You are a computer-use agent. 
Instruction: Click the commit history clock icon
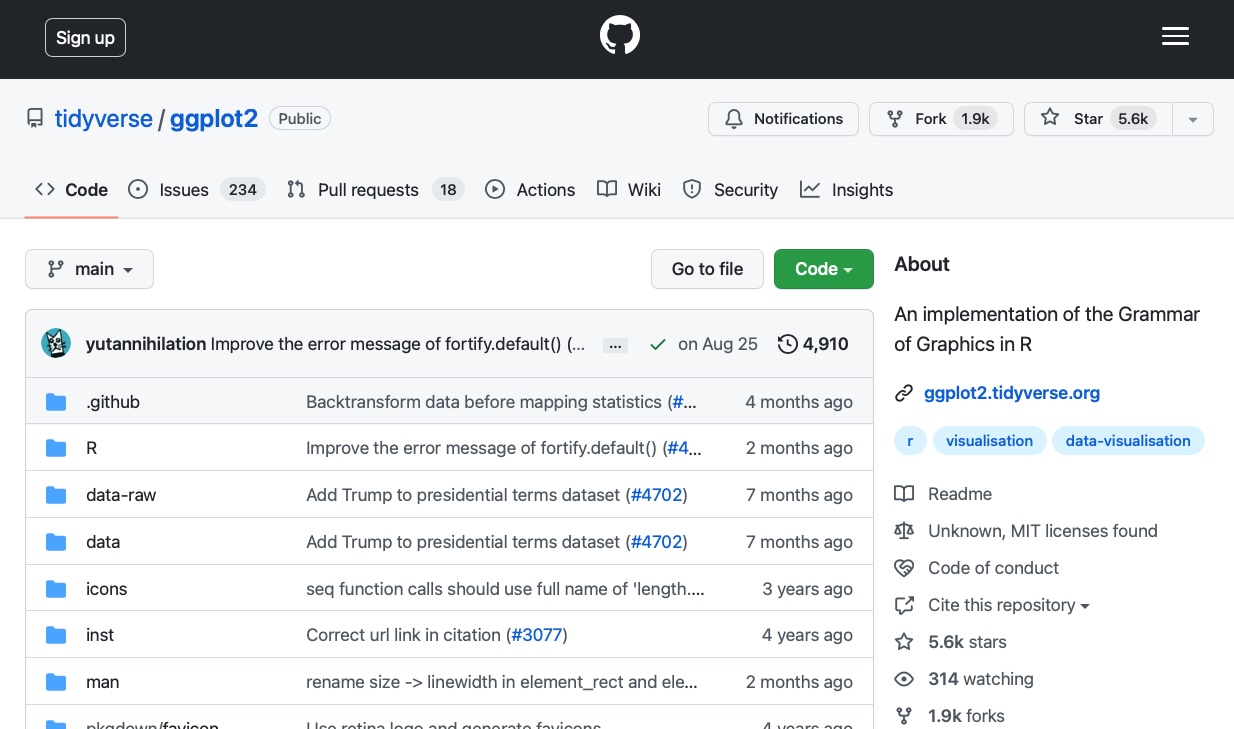[x=788, y=344]
